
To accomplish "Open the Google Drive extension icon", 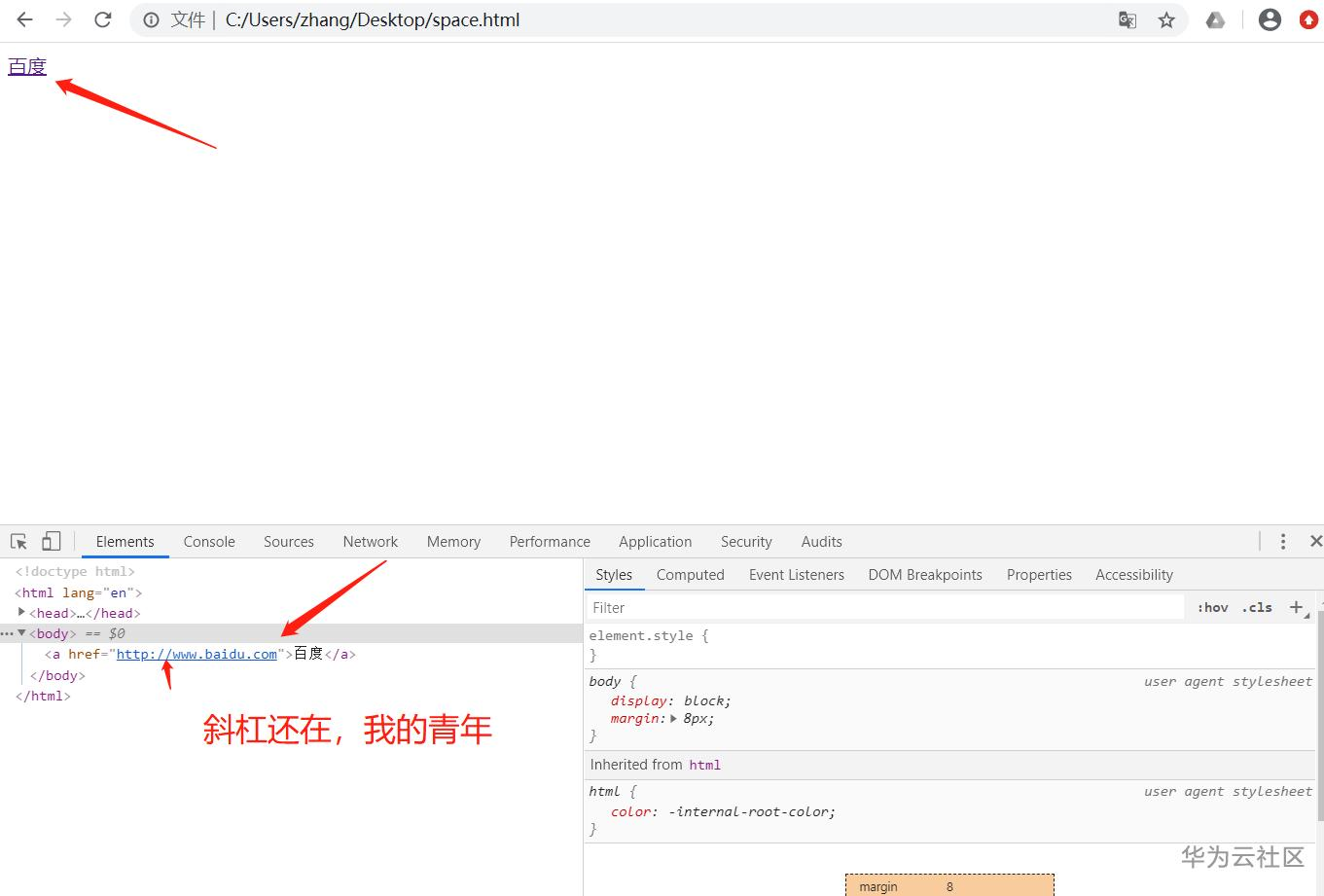I will (1215, 19).
